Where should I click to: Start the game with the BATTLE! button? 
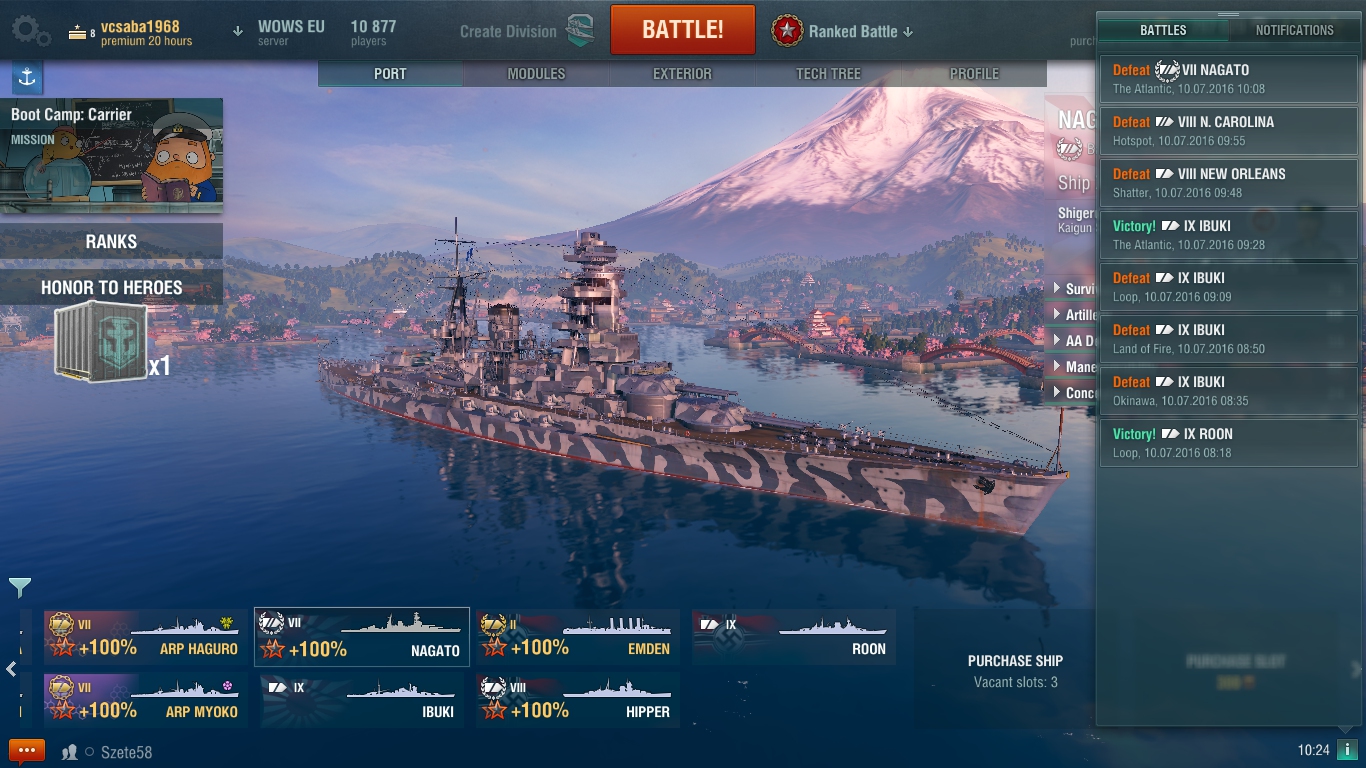(683, 30)
